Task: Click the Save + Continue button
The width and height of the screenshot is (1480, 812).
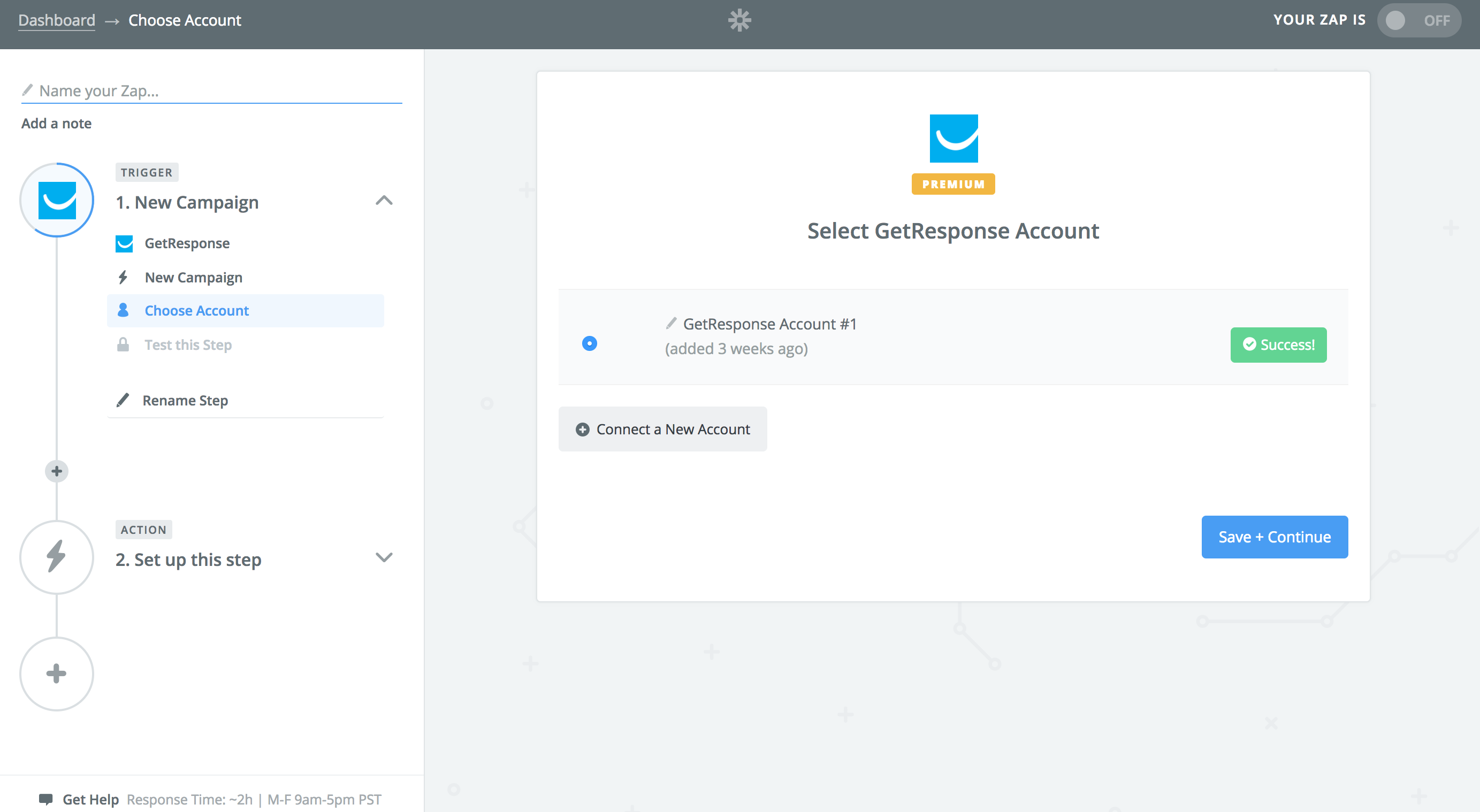Action: click(x=1275, y=537)
